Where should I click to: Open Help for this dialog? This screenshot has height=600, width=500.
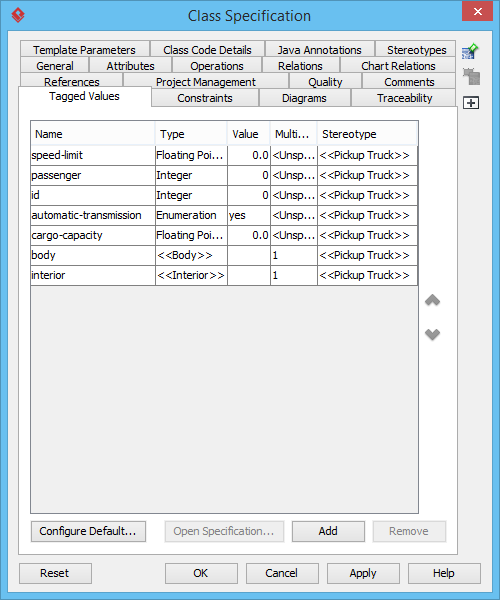click(444, 573)
